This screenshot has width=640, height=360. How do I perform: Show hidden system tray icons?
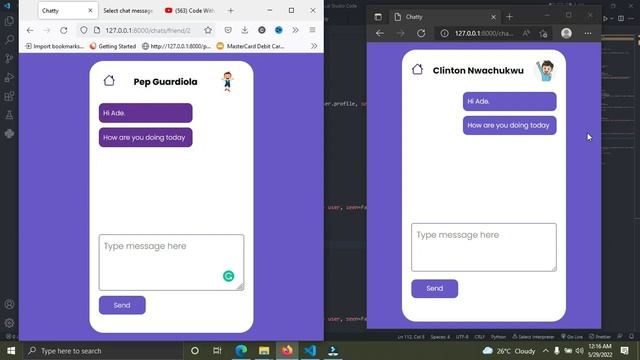click(546, 351)
